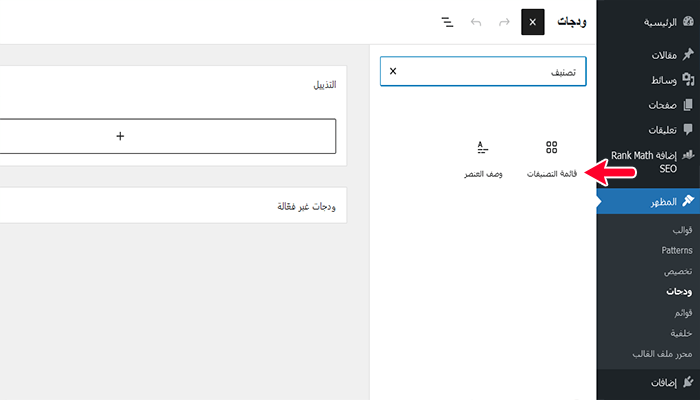Image resolution: width=700 pixels, height=400 pixels.
Task: Click the pages icon beside صفحات
Action: point(688,105)
